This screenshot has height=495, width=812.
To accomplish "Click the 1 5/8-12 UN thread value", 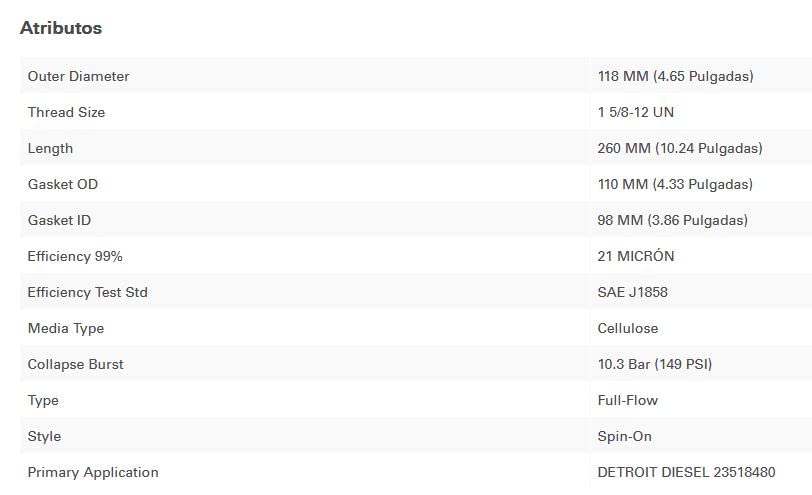I will pyautogui.click(x=635, y=112).
